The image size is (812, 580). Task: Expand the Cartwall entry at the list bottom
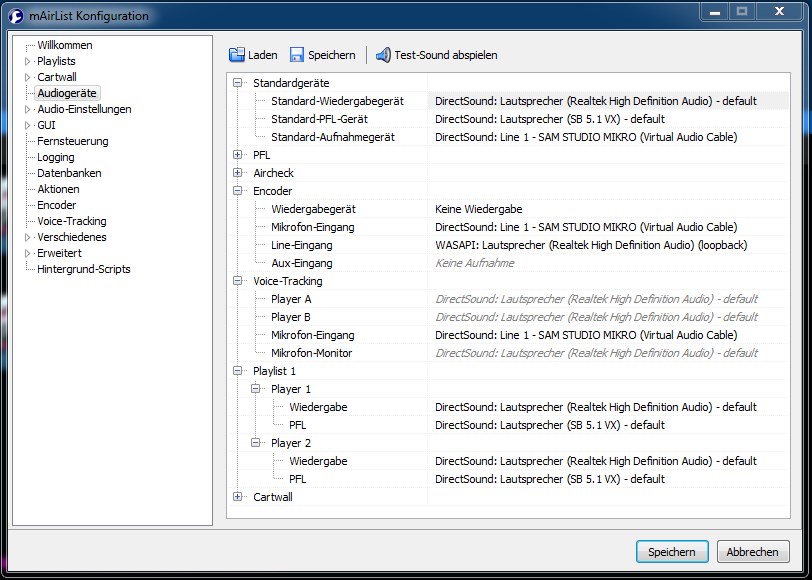pyautogui.click(x=236, y=497)
